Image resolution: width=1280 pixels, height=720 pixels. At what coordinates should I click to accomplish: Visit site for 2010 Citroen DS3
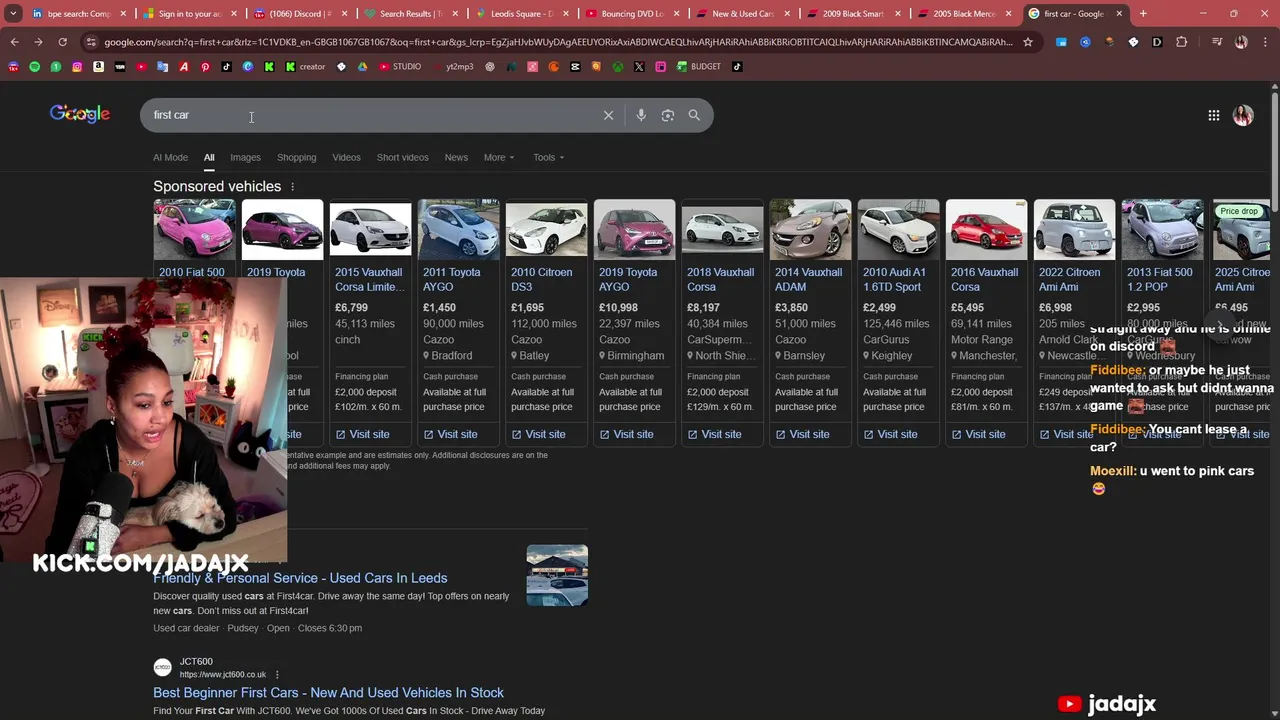[x=539, y=434]
